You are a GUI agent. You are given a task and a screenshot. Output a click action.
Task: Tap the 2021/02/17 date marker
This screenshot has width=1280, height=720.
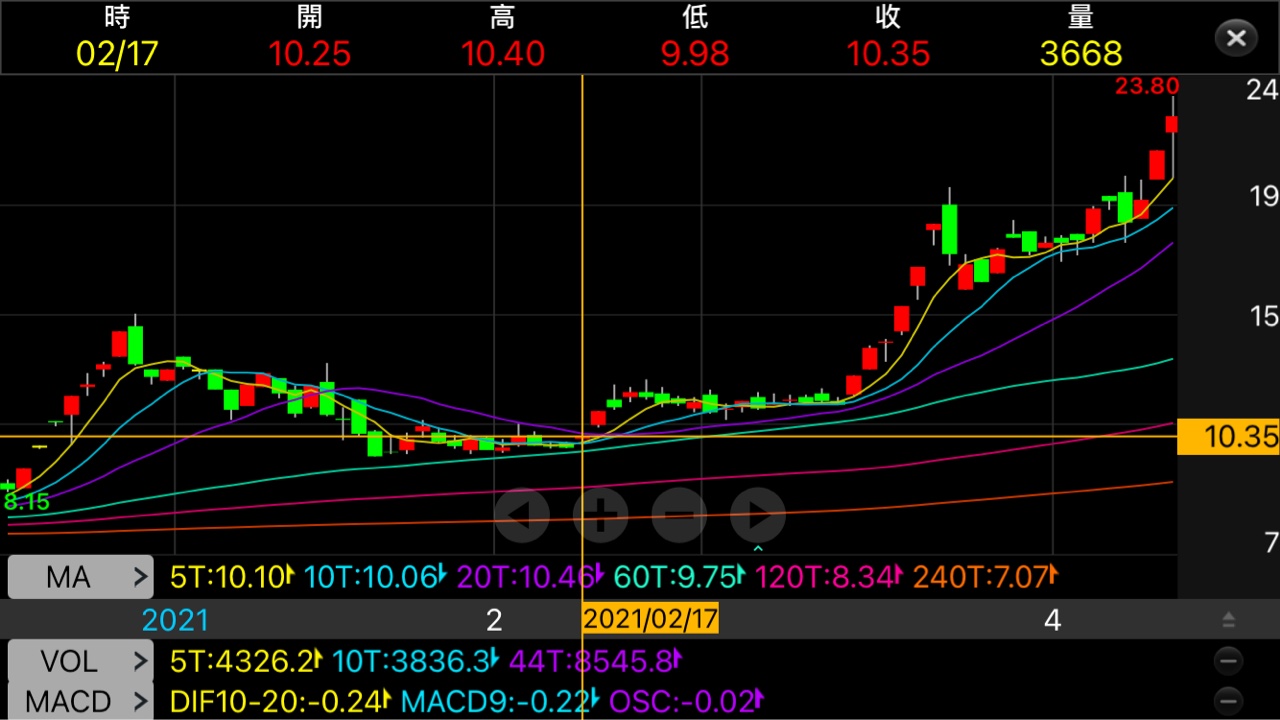click(650, 619)
